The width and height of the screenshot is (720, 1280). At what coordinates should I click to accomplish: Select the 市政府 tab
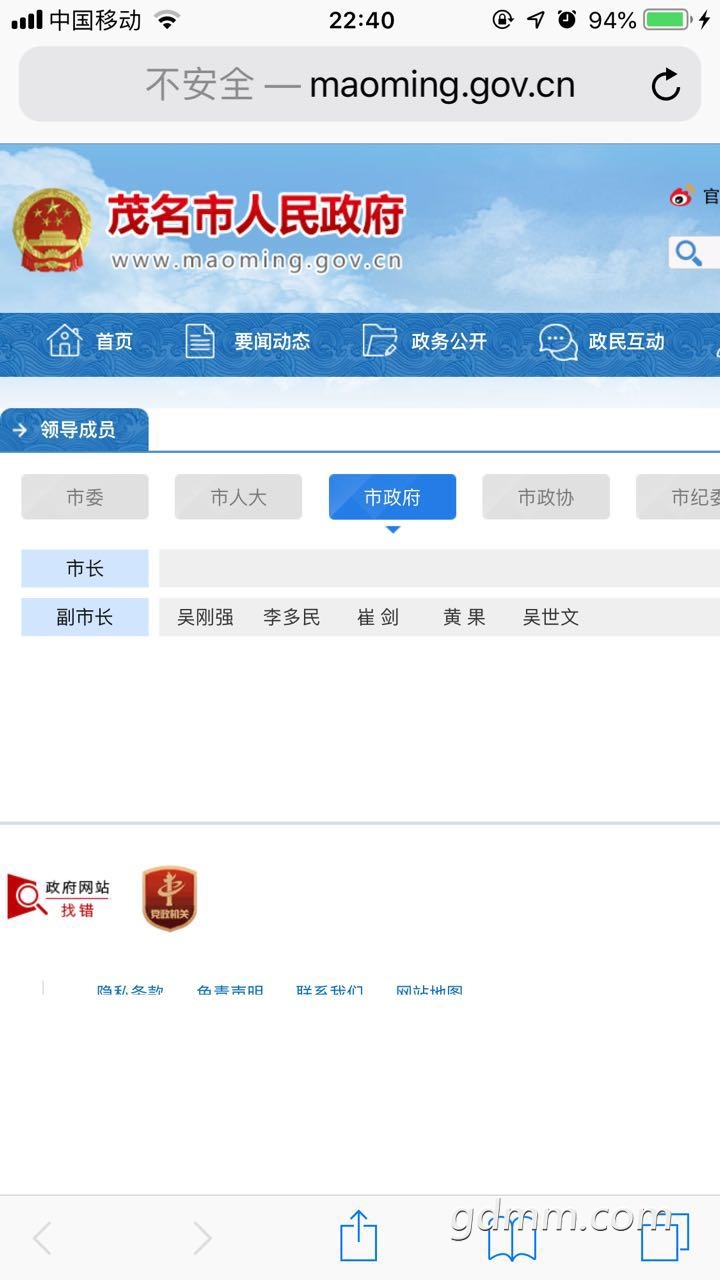392,497
